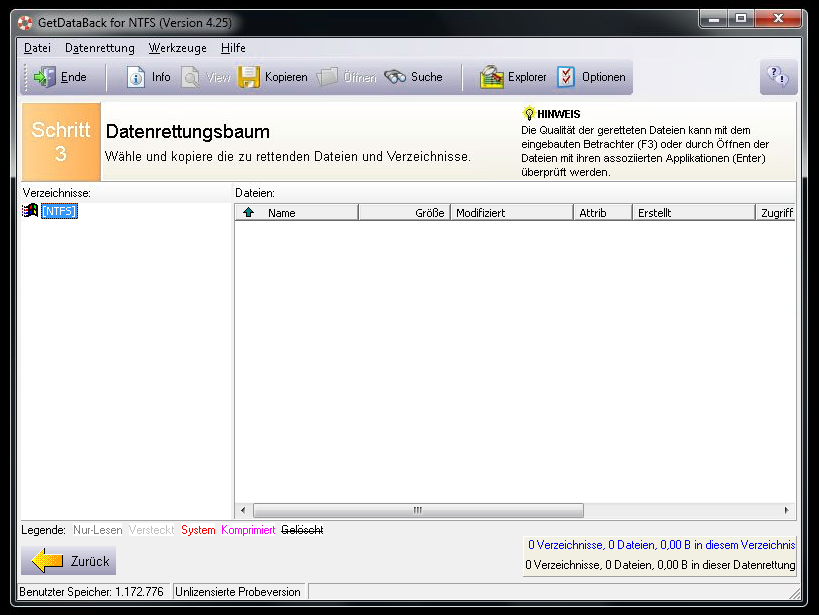819x615 pixels.
Task: Click the Explorer toolbar label
Action: point(527,77)
